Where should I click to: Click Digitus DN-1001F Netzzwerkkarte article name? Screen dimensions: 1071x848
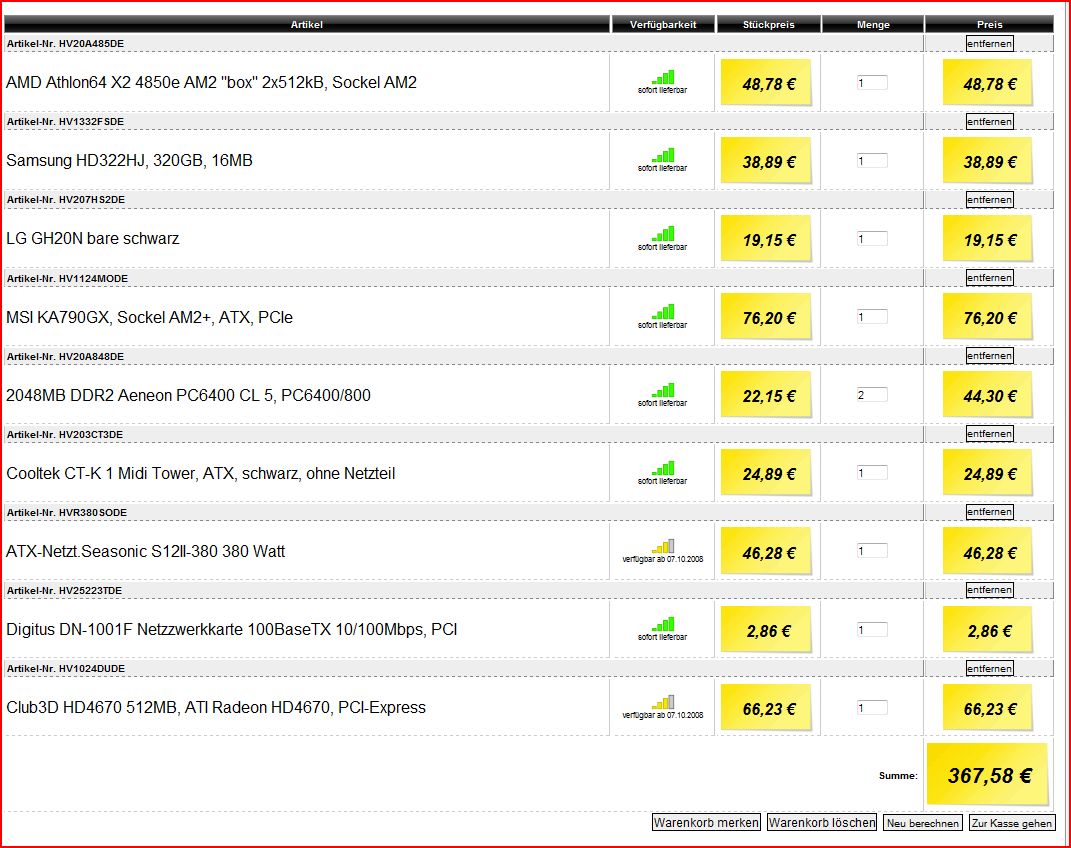pyautogui.click(x=232, y=630)
